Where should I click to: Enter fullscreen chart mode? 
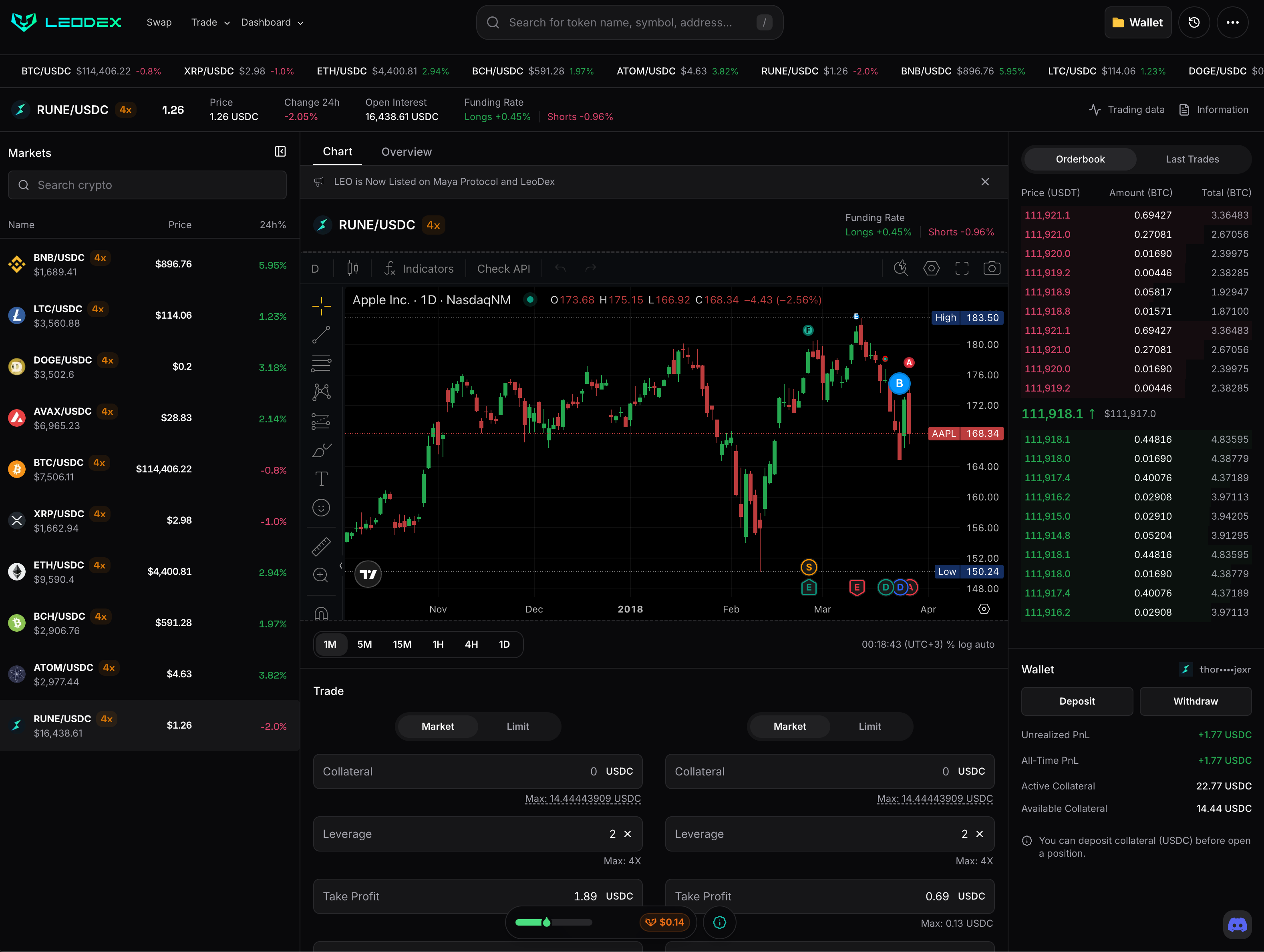click(x=962, y=268)
